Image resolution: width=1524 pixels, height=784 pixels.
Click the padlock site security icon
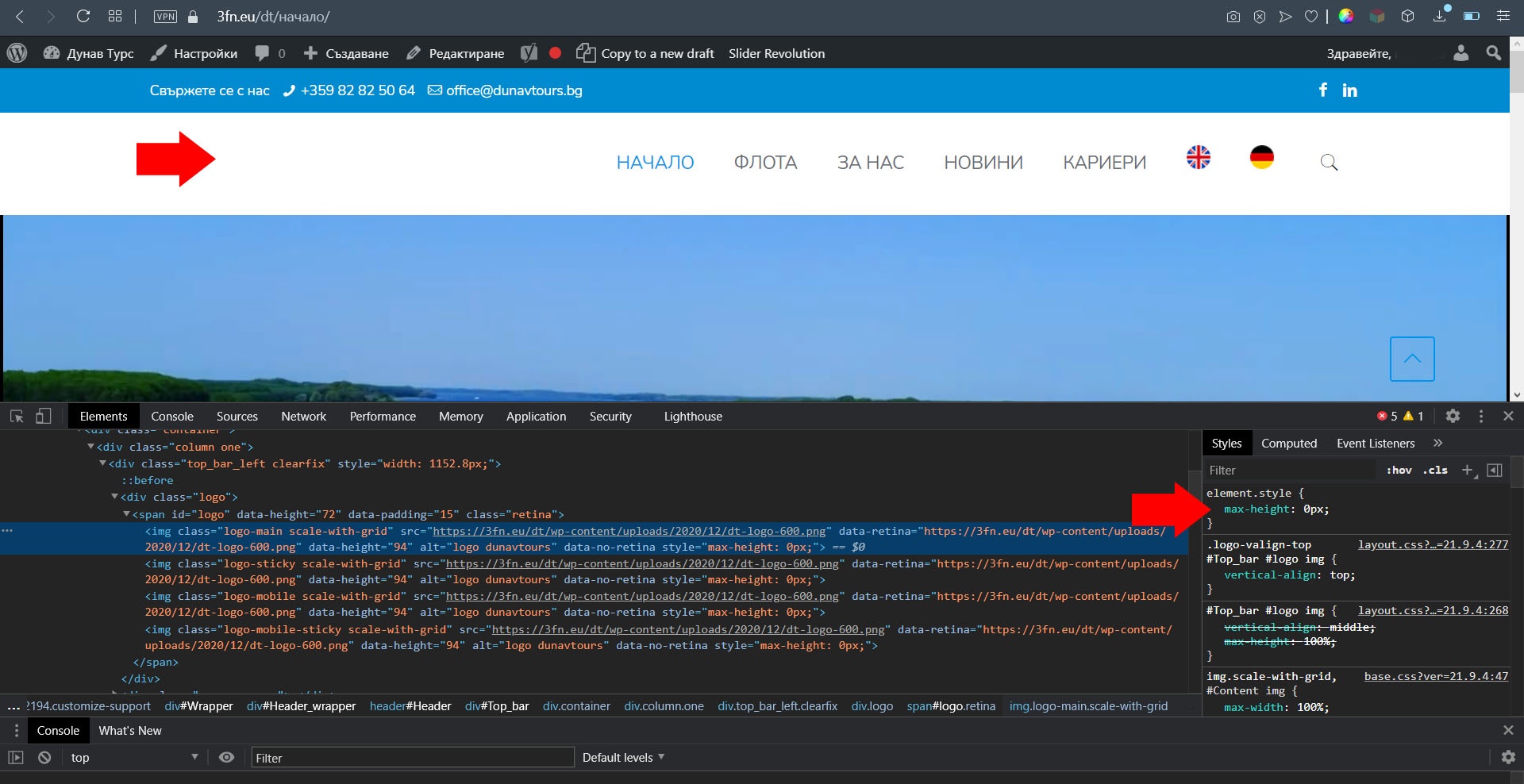pos(192,16)
